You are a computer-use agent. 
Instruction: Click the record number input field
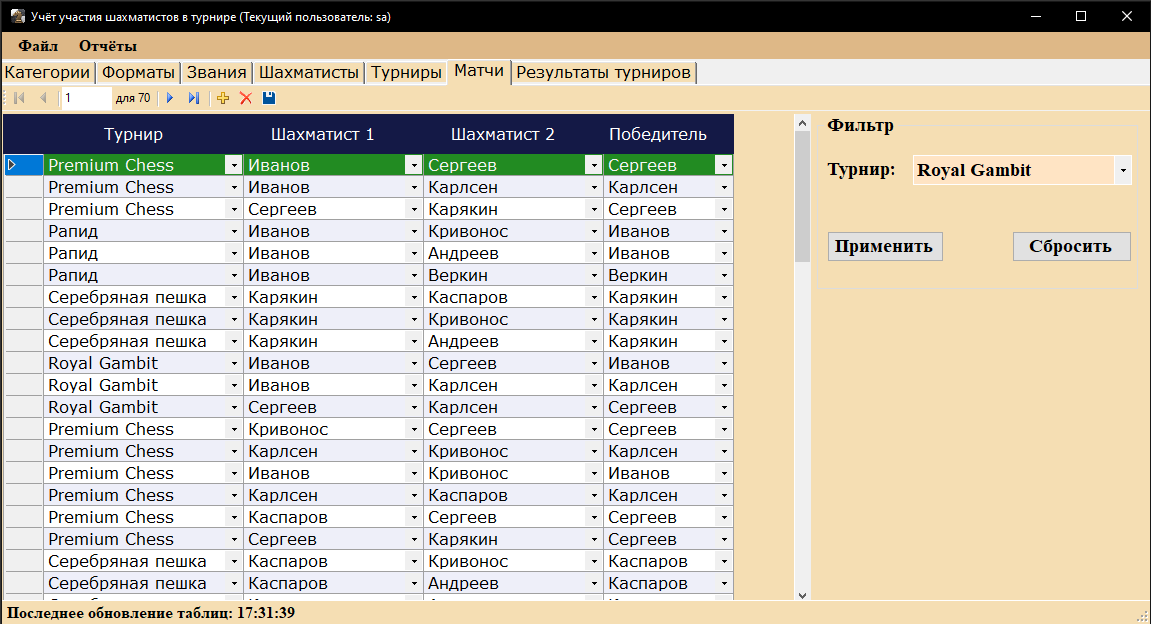pos(85,97)
